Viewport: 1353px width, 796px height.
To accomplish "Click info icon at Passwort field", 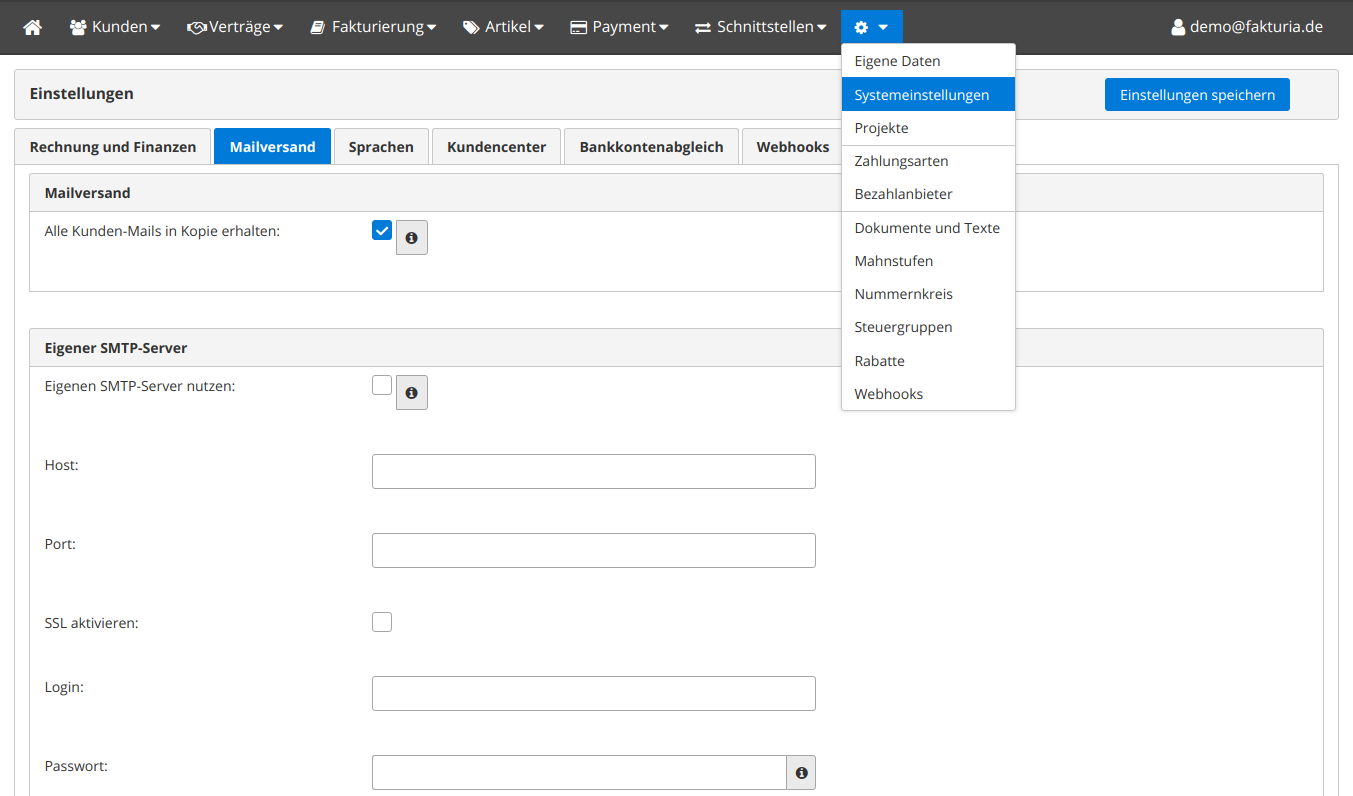I will point(801,773).
